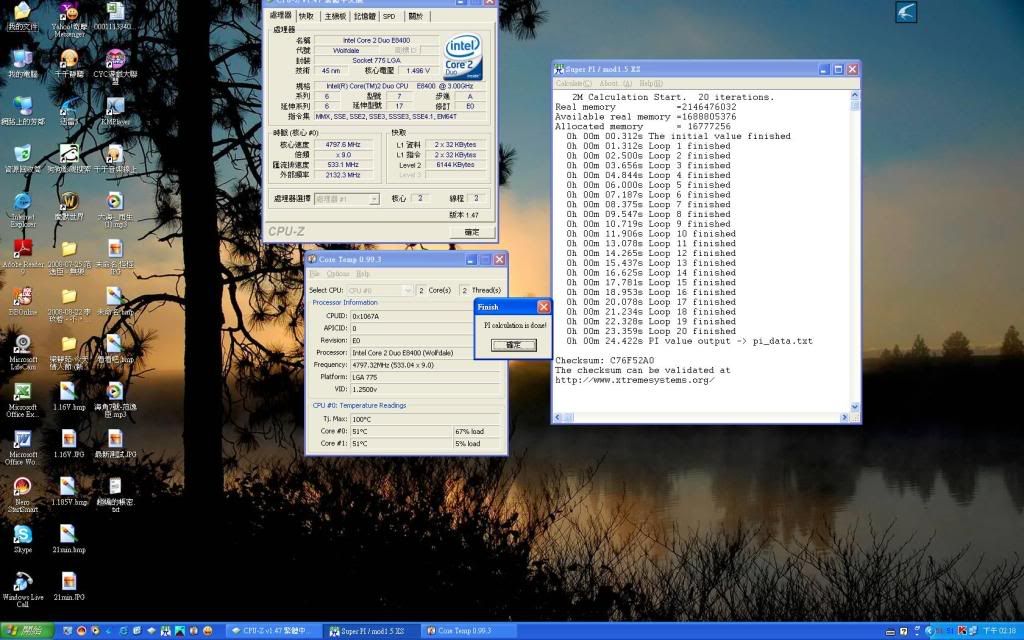This screenshot has height=640, width=1024.
Task: Open the 1.16V.bmp desktop file
Action: [x=69, y=394]
